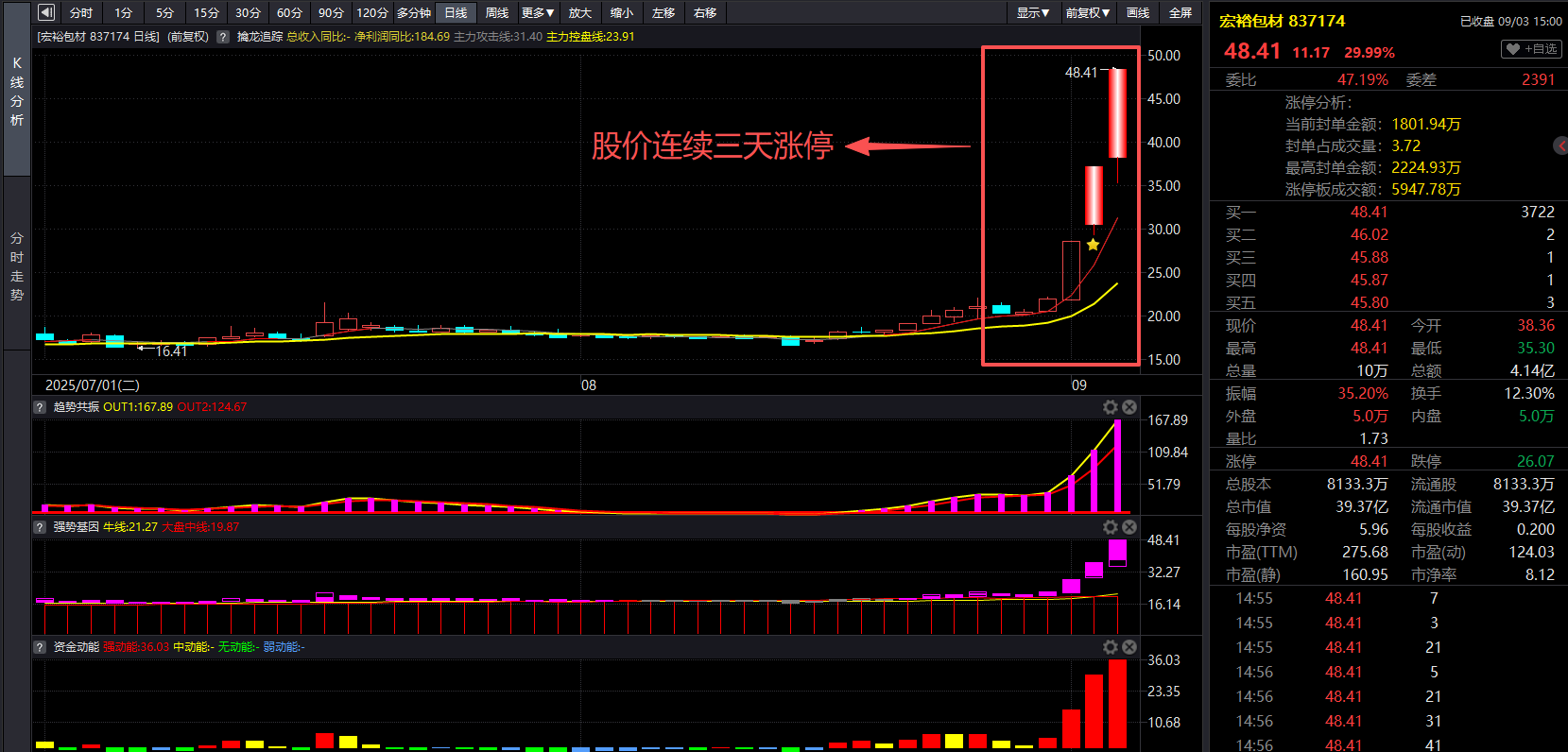This screenshot has width=1568, height=752.
Task: Switch to 周线 weekly chart
Action: (497, 12)
